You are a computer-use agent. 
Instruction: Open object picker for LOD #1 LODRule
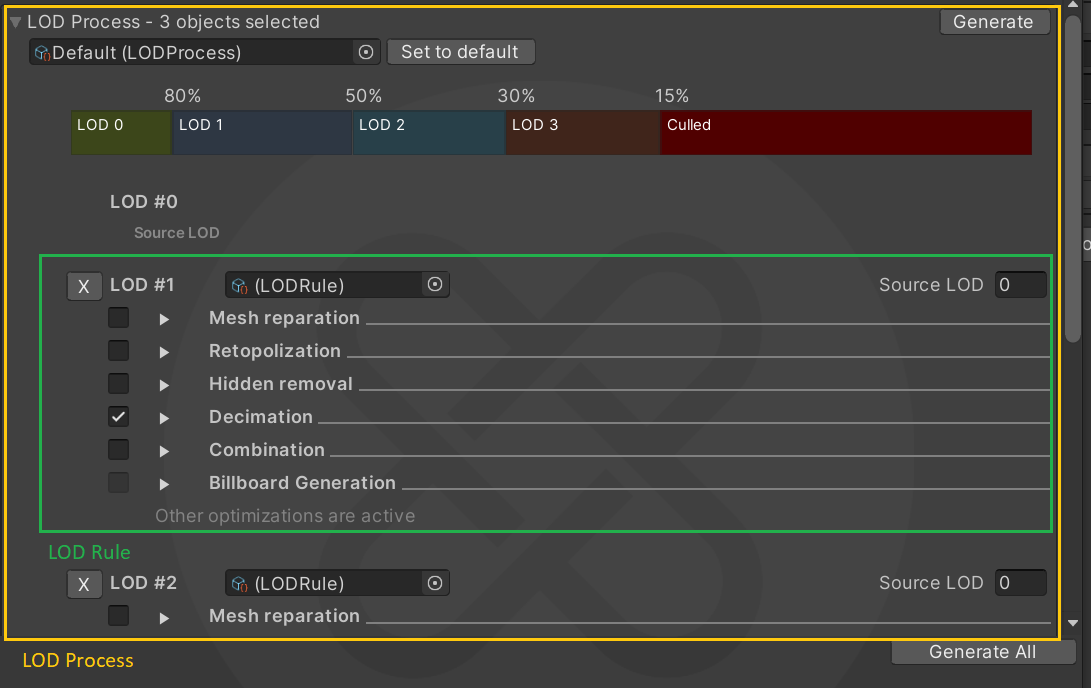(435, 285)
